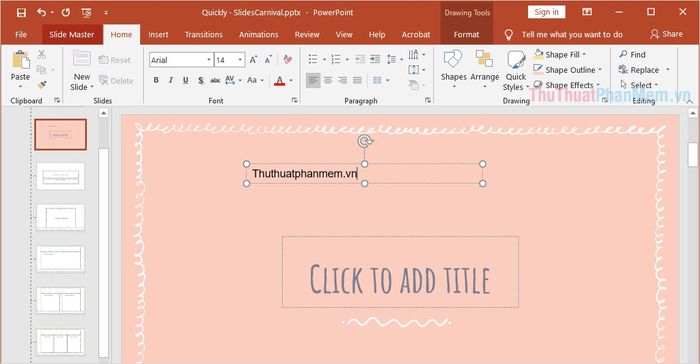The height and width of the screenshot is (364, 700).
Task: Select the second layout thumbnail in the pane
Action: point(60,176)
